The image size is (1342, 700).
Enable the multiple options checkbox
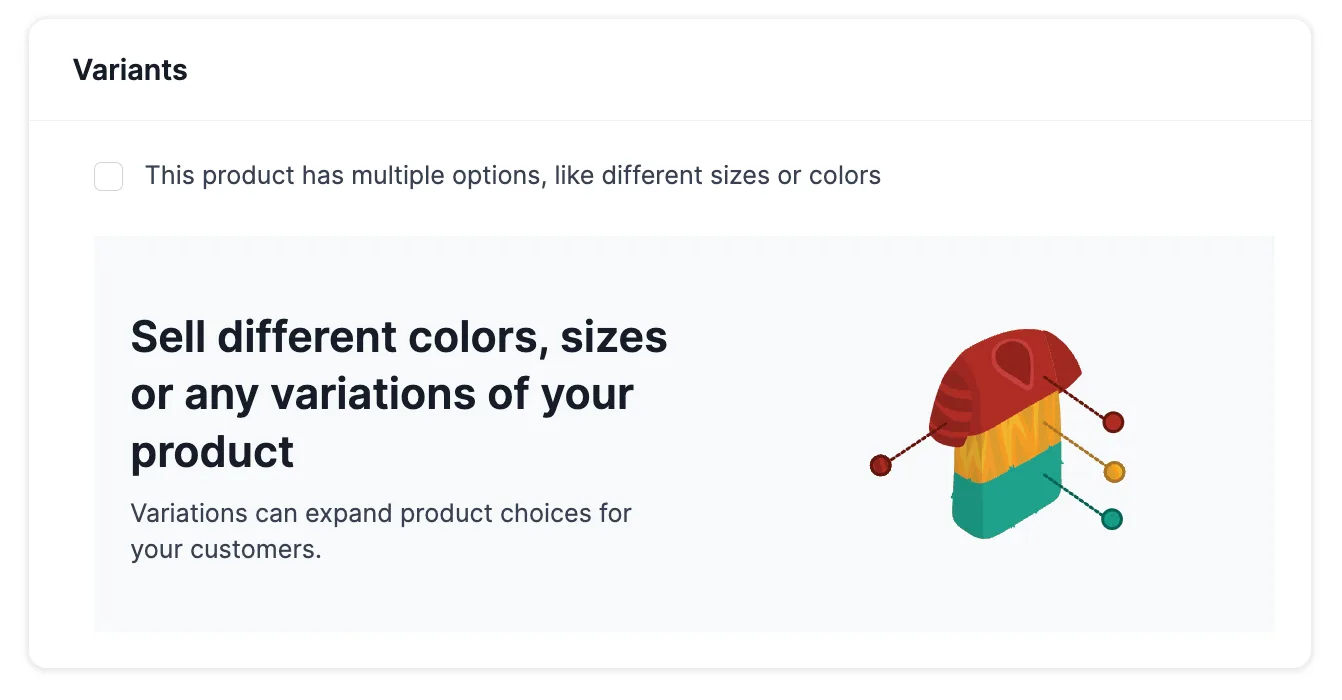pos(108,177)
